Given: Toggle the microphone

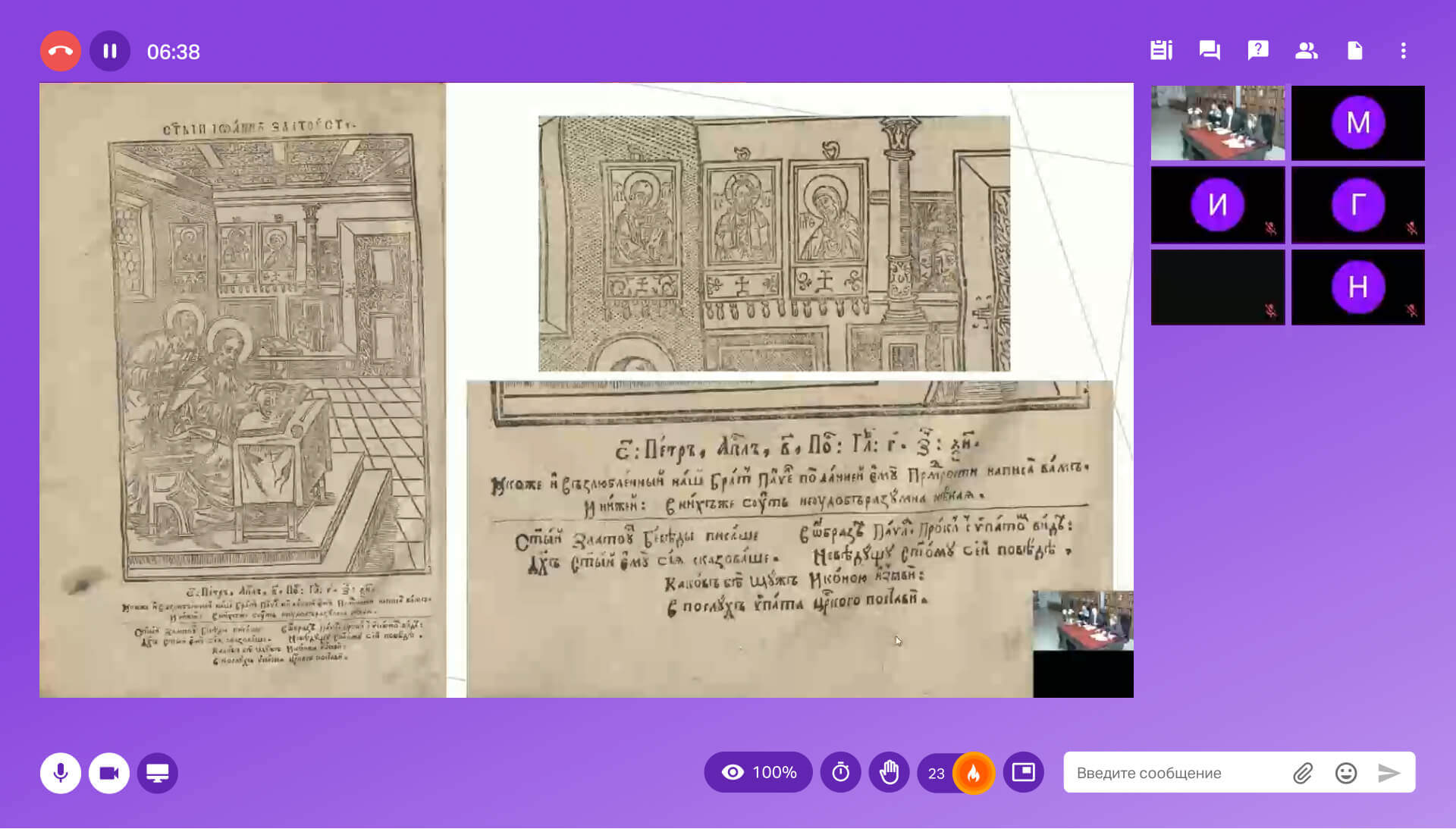Looking at the screenshot, I should (x=61, y=773).
